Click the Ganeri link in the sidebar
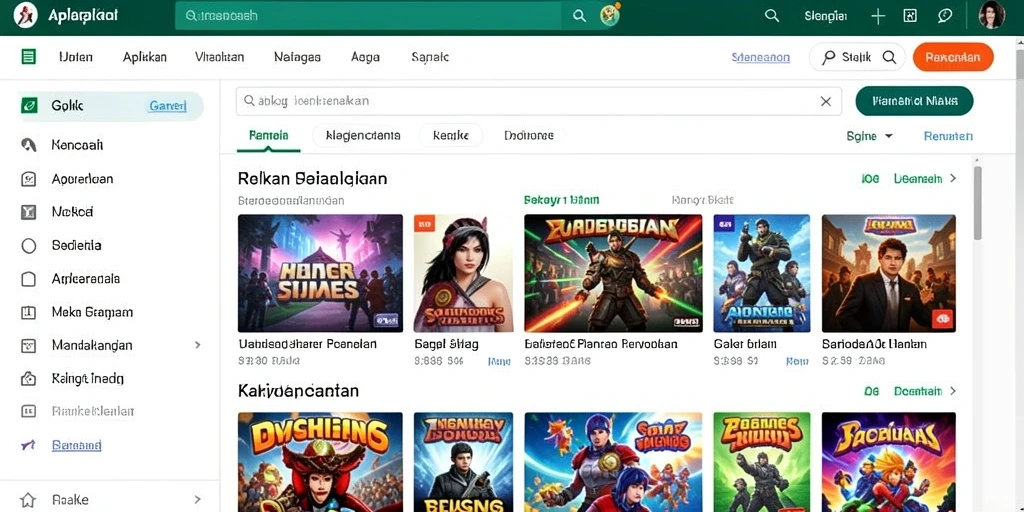Screen dimensions: 1024x512 [168, 105]
